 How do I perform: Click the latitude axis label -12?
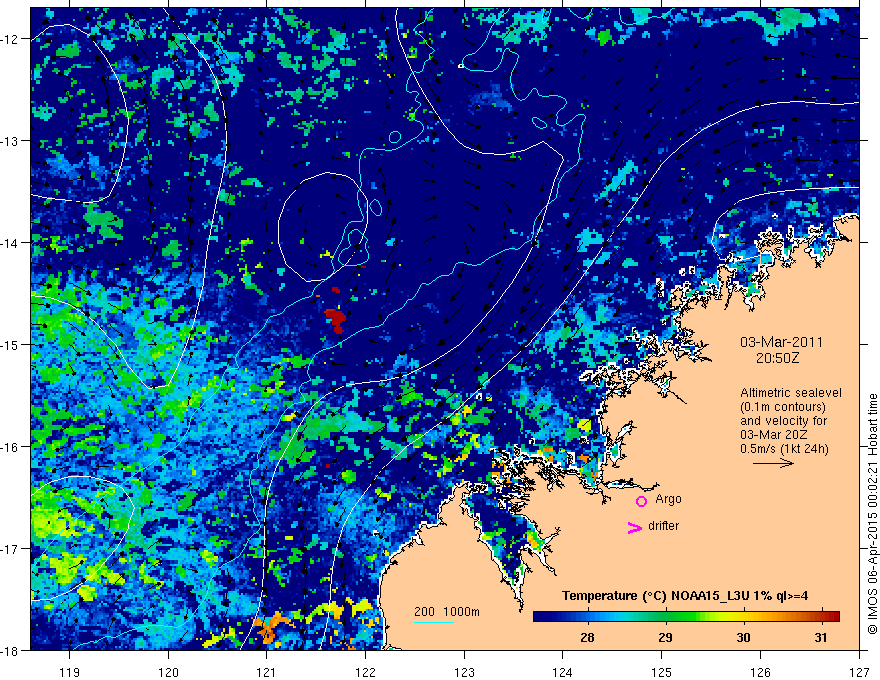10,39
